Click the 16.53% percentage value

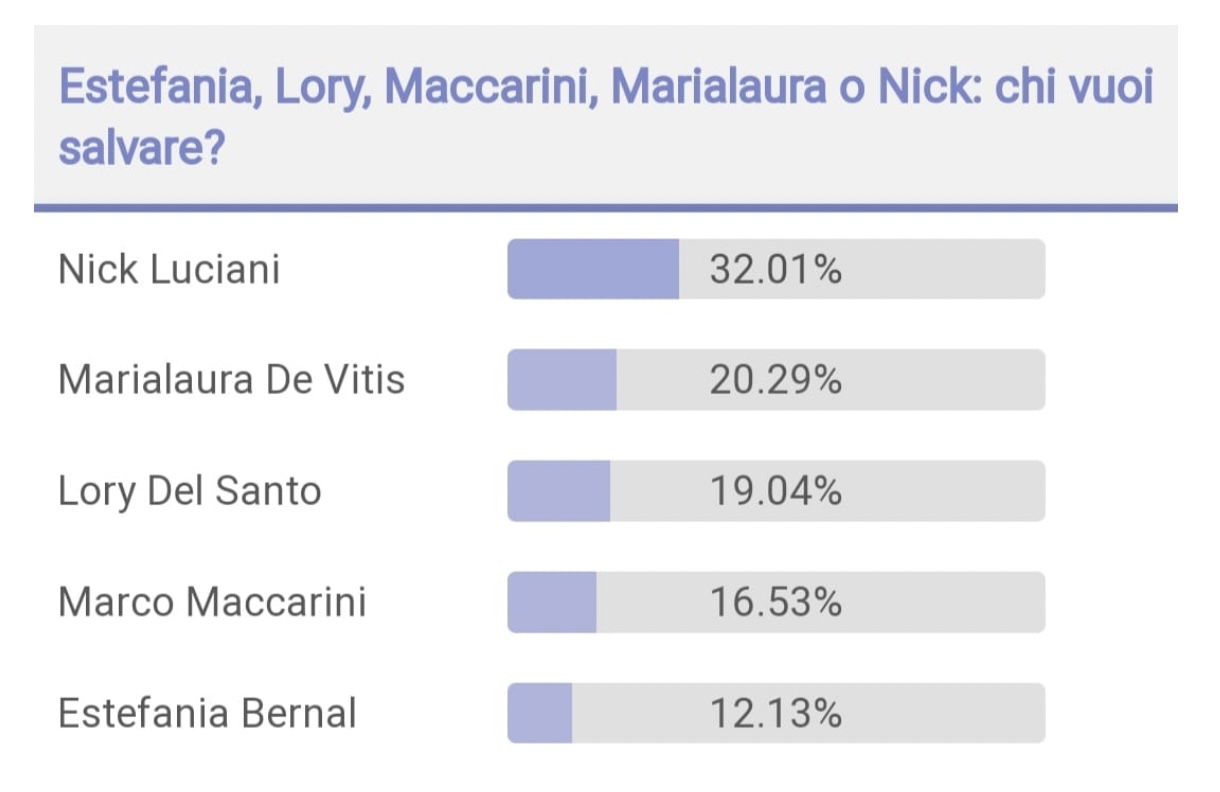[x=776, y=603]
